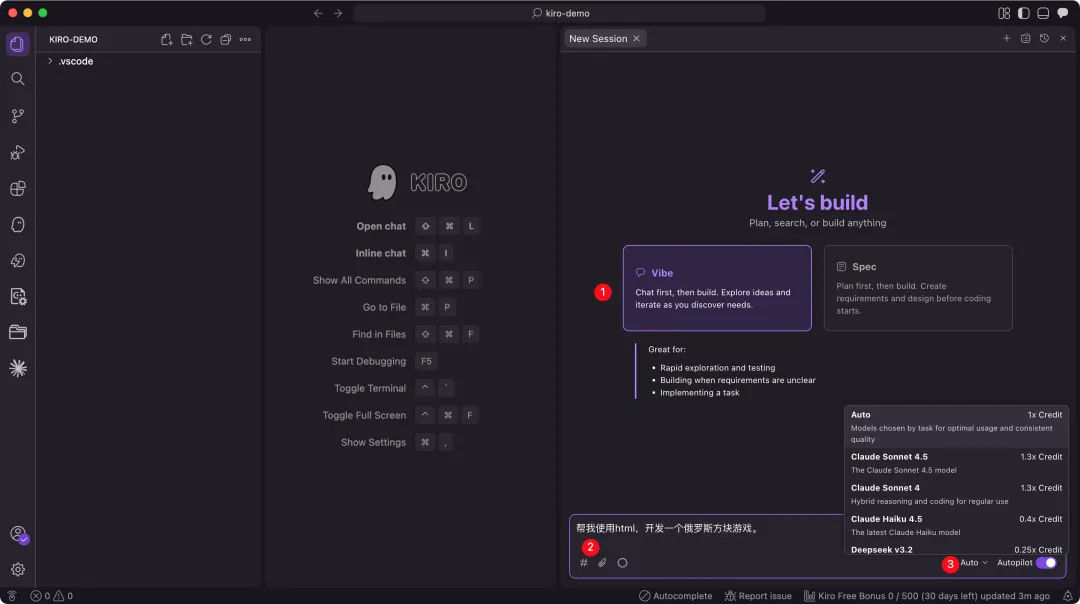Select the Vibe mode card
Viewport: 1080px width, 604px height.
(717, 288)
